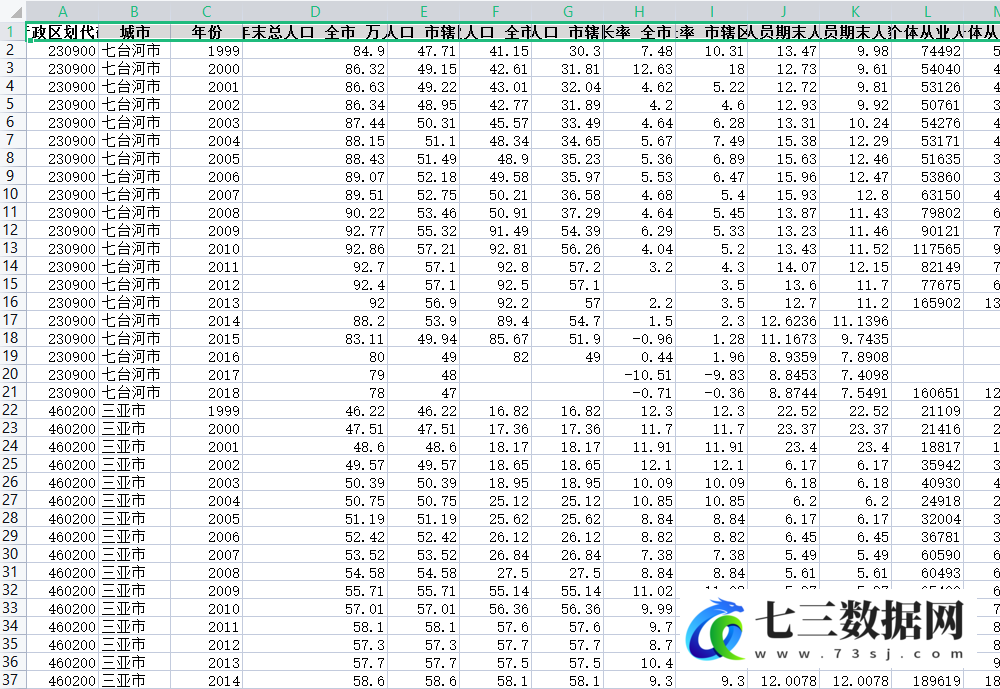Click cell with value 60590
Screen dimensions: 1000x689
tap(928, 555)
